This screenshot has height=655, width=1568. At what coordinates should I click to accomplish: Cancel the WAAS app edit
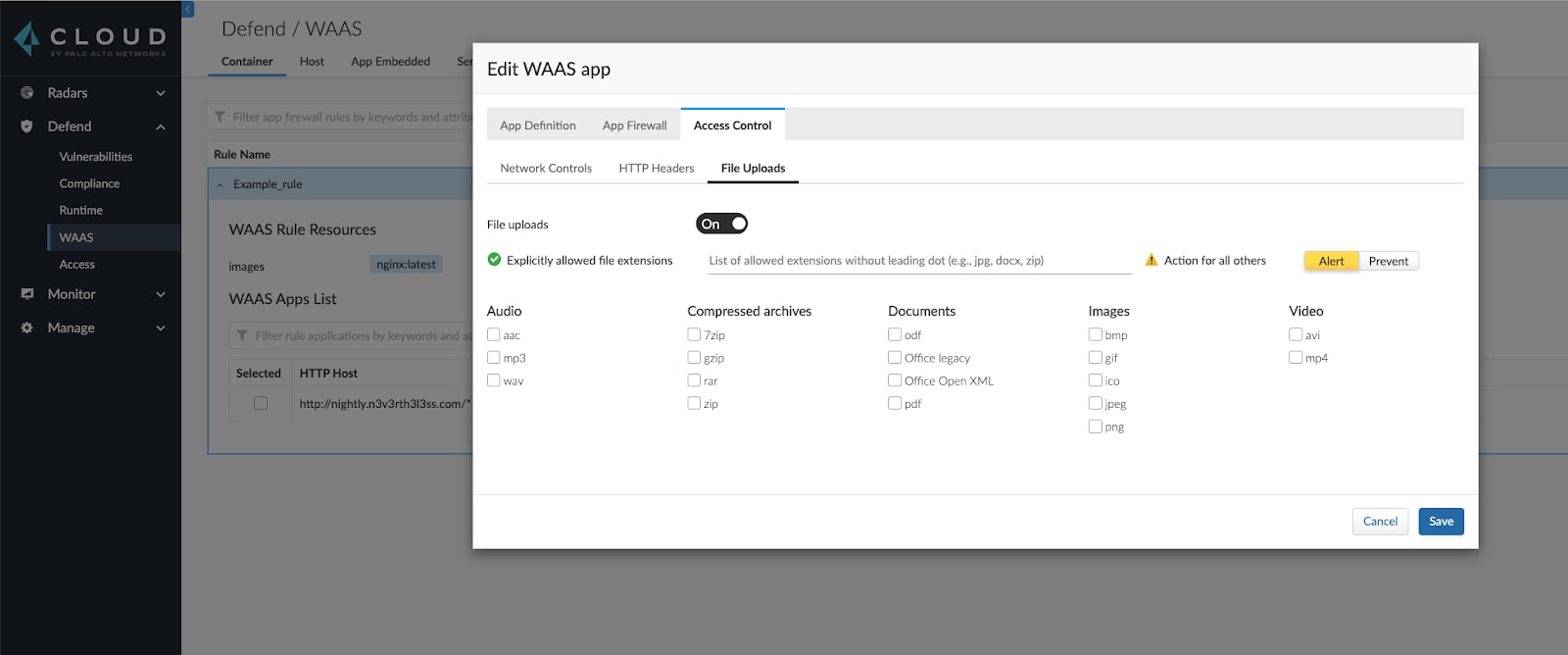pyautogui.click(x=1380, y=522)
